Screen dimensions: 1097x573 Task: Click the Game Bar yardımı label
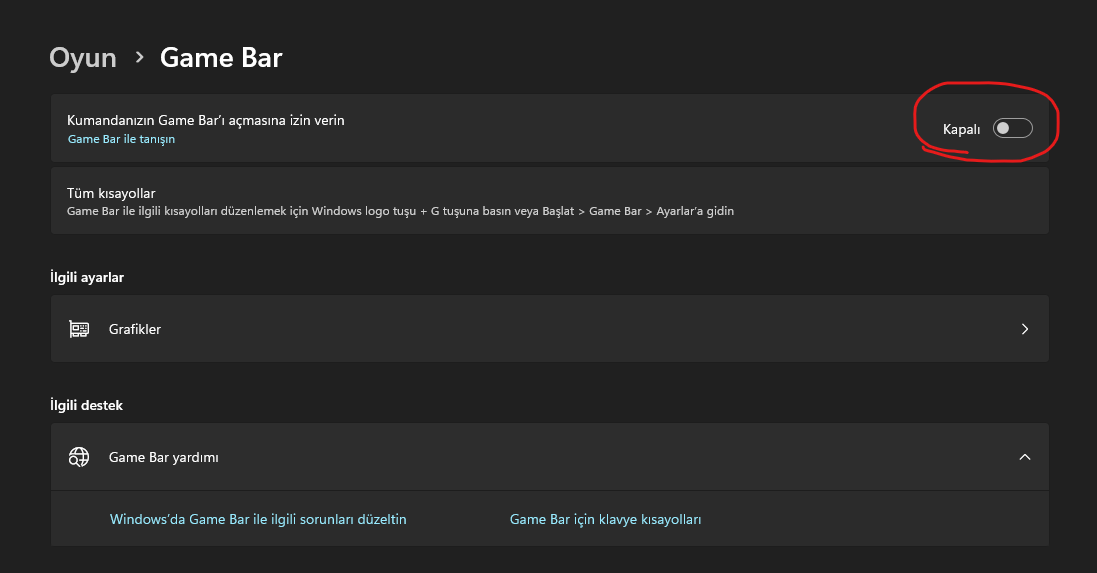point(164,458)
